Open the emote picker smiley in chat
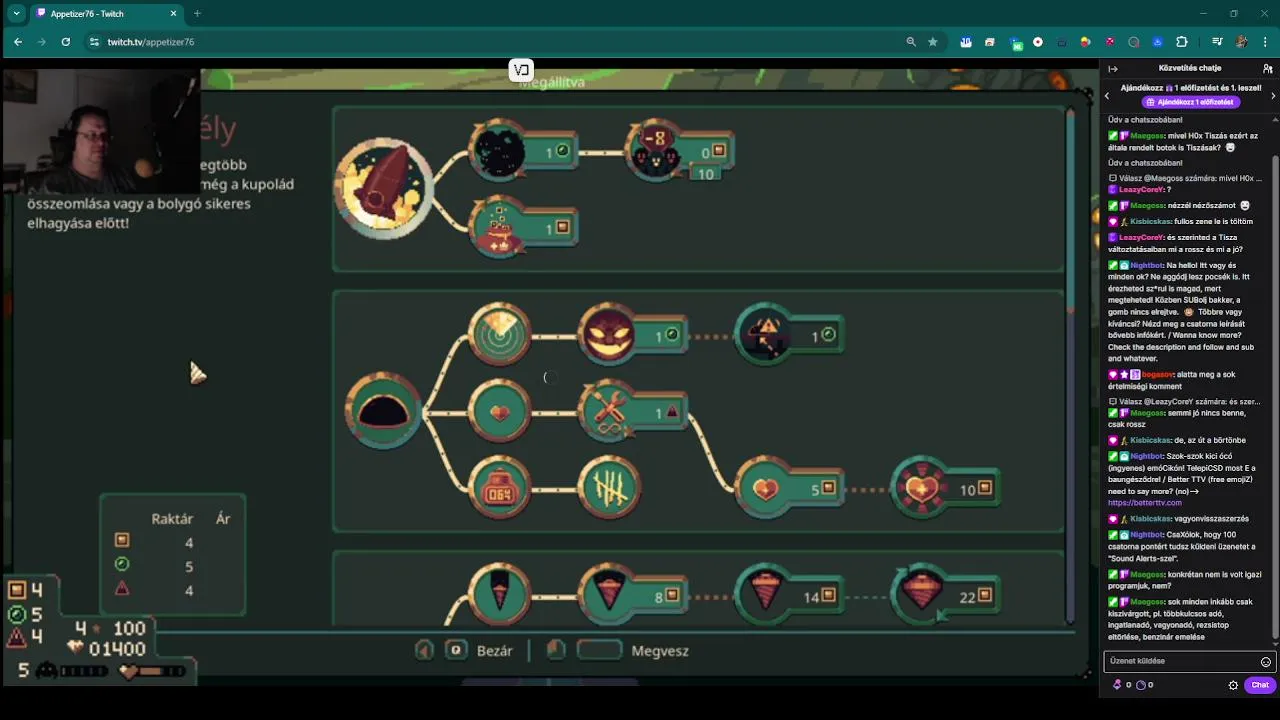The width and height of the screenshot is (1280, 720). 1265,661
